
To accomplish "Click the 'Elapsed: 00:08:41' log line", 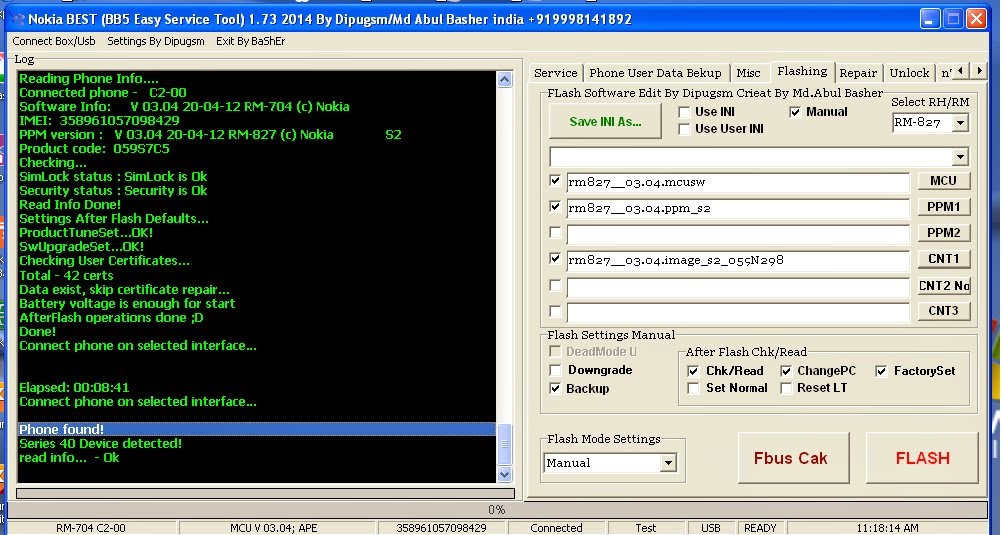I will 74,388.
